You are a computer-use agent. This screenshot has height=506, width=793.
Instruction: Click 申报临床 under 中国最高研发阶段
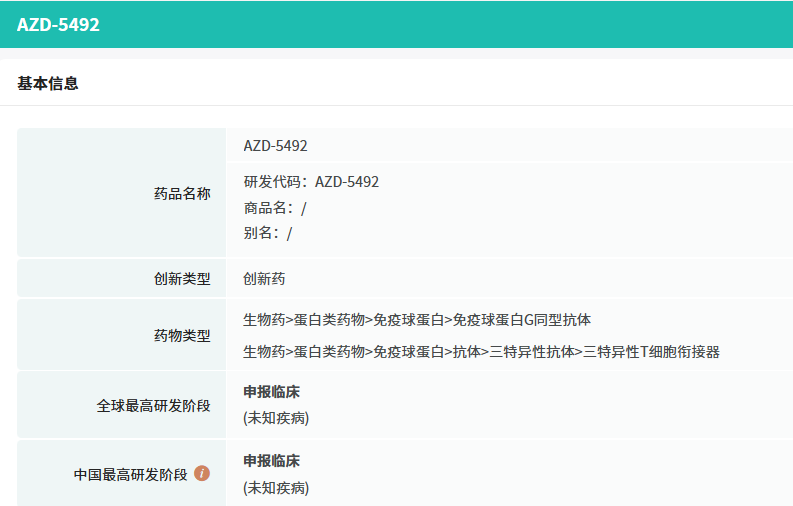click(271, 461)
